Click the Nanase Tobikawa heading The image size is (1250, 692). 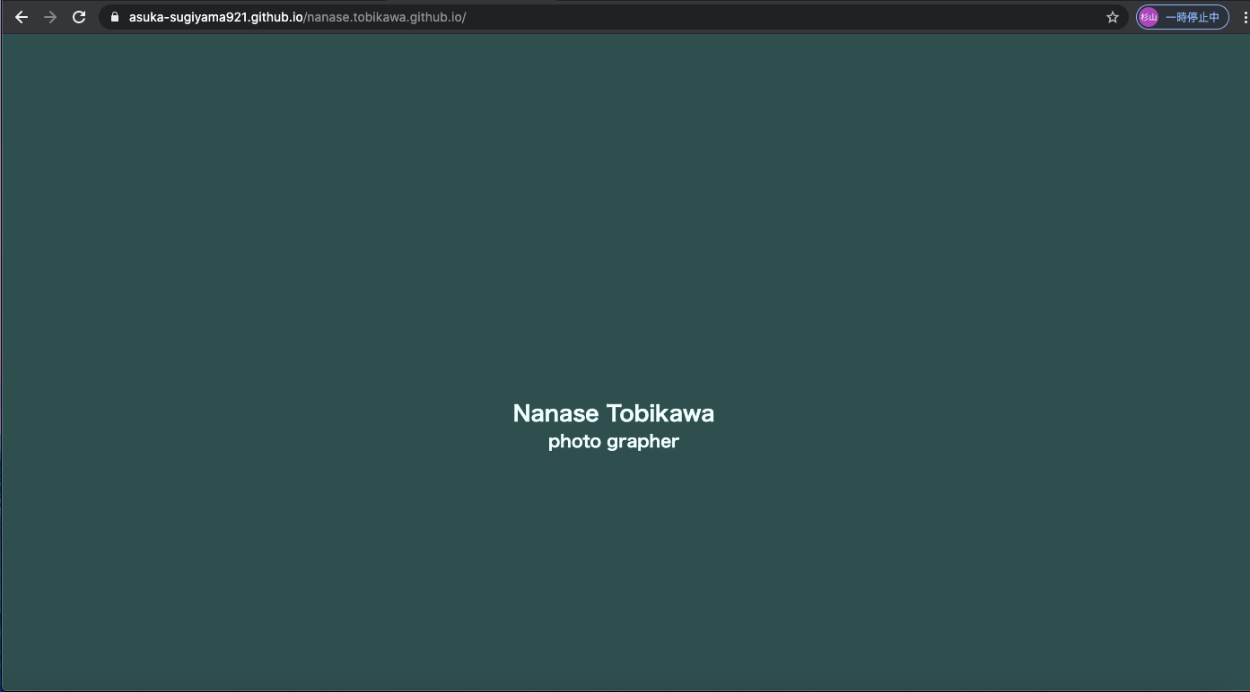click(x=613, y=413)
